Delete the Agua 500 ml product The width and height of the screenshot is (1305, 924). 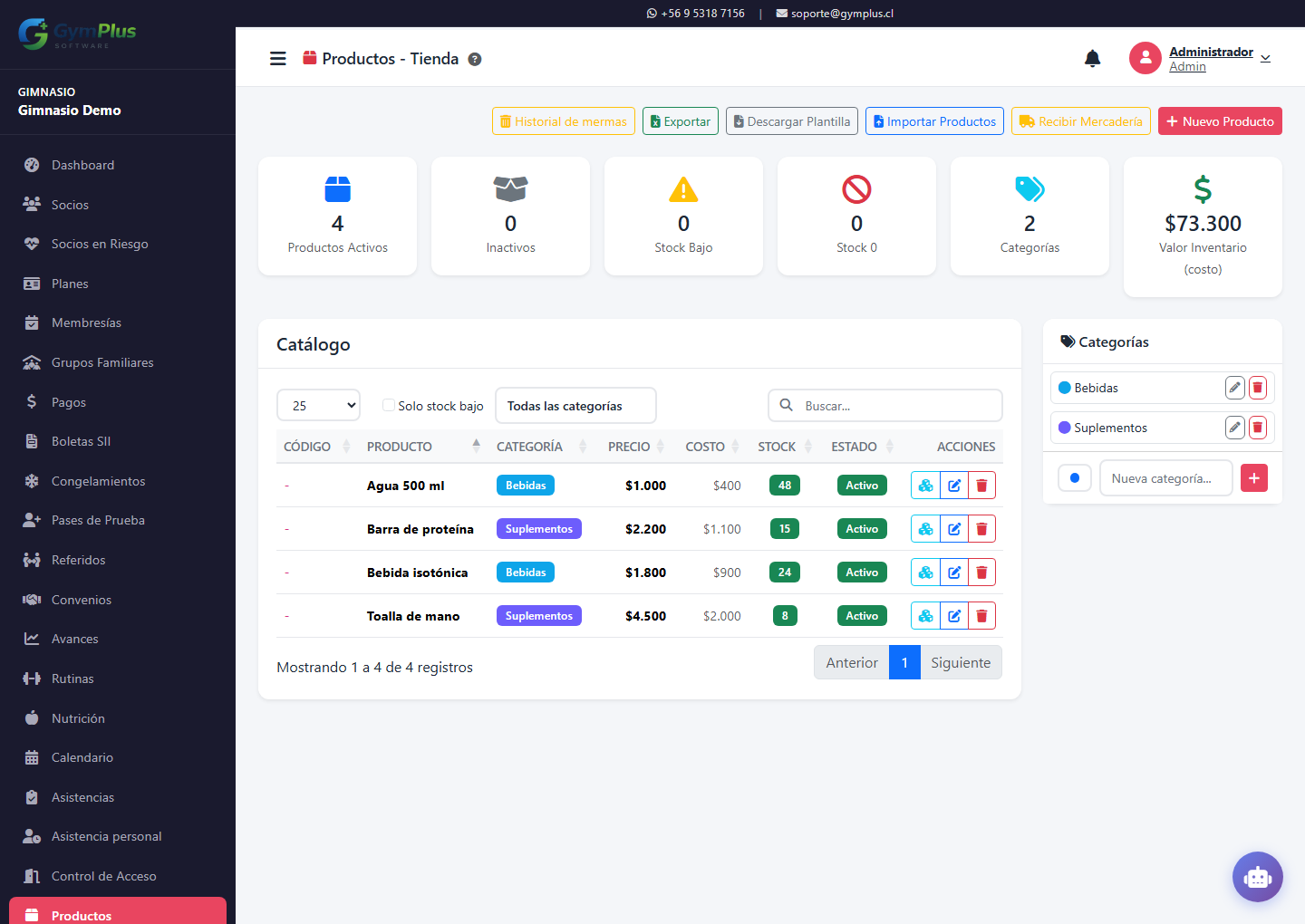point(981,486)
